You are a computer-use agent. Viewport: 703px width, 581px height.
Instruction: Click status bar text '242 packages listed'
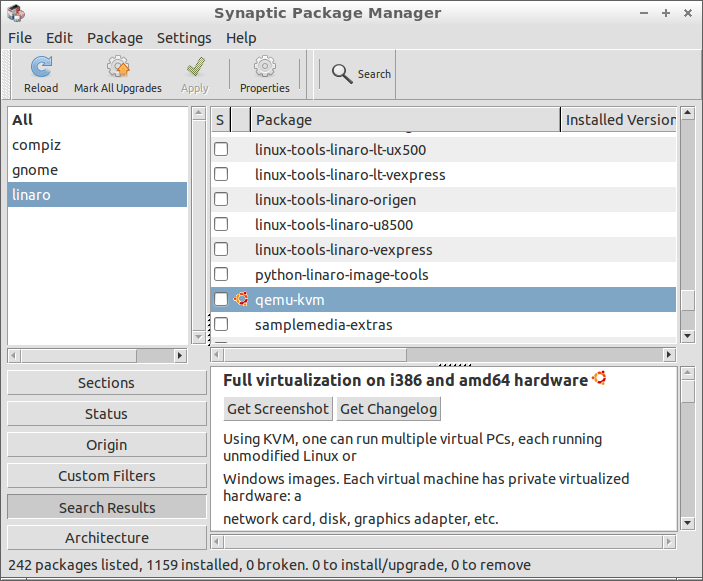tap(74, 565)
